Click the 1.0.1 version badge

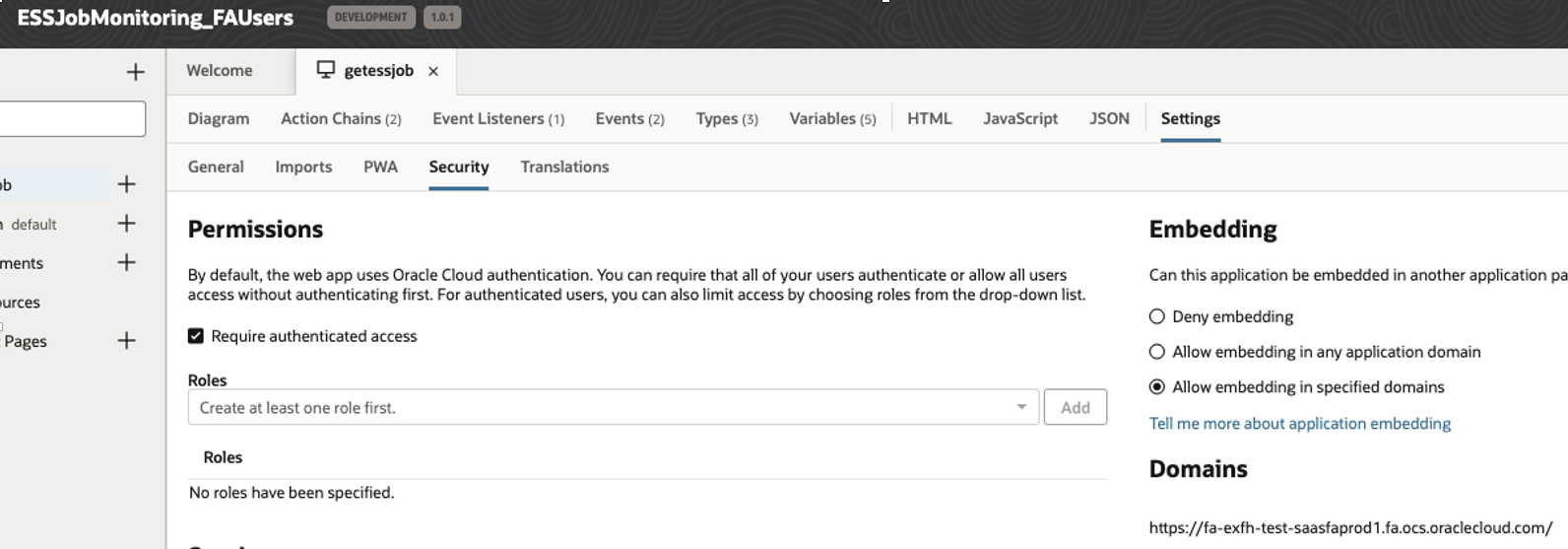point(442,17)
